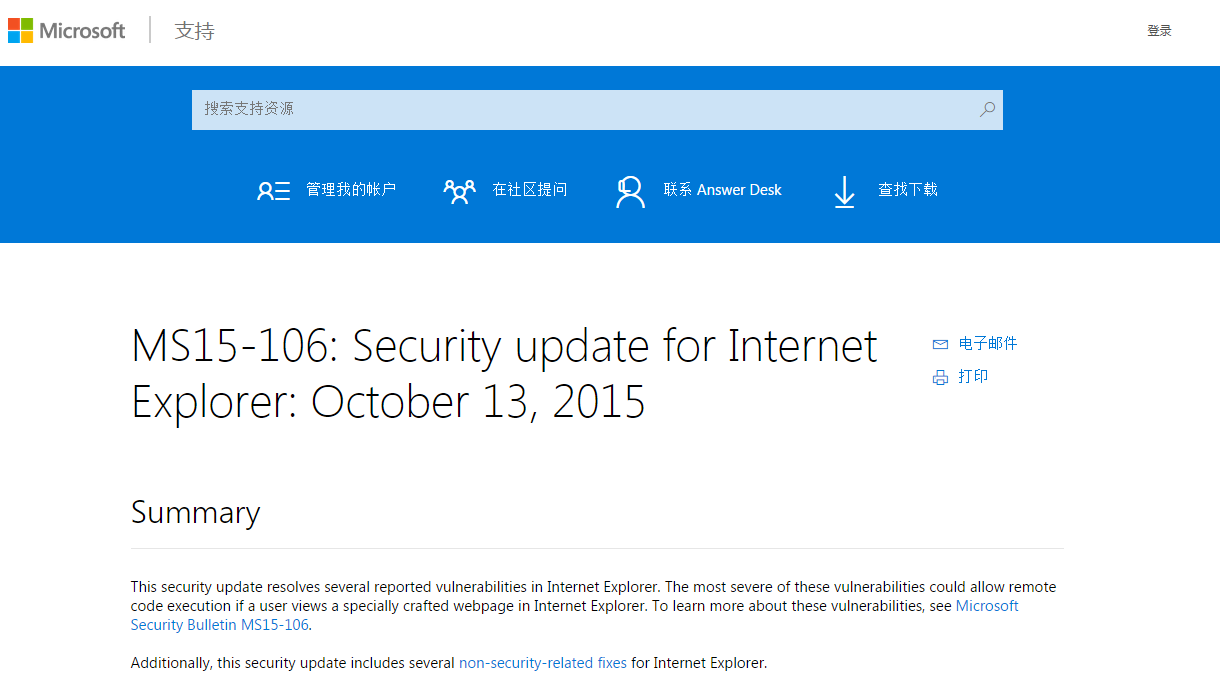
Task: Click the manage account person icon
Action: click(x=273, y=190)
